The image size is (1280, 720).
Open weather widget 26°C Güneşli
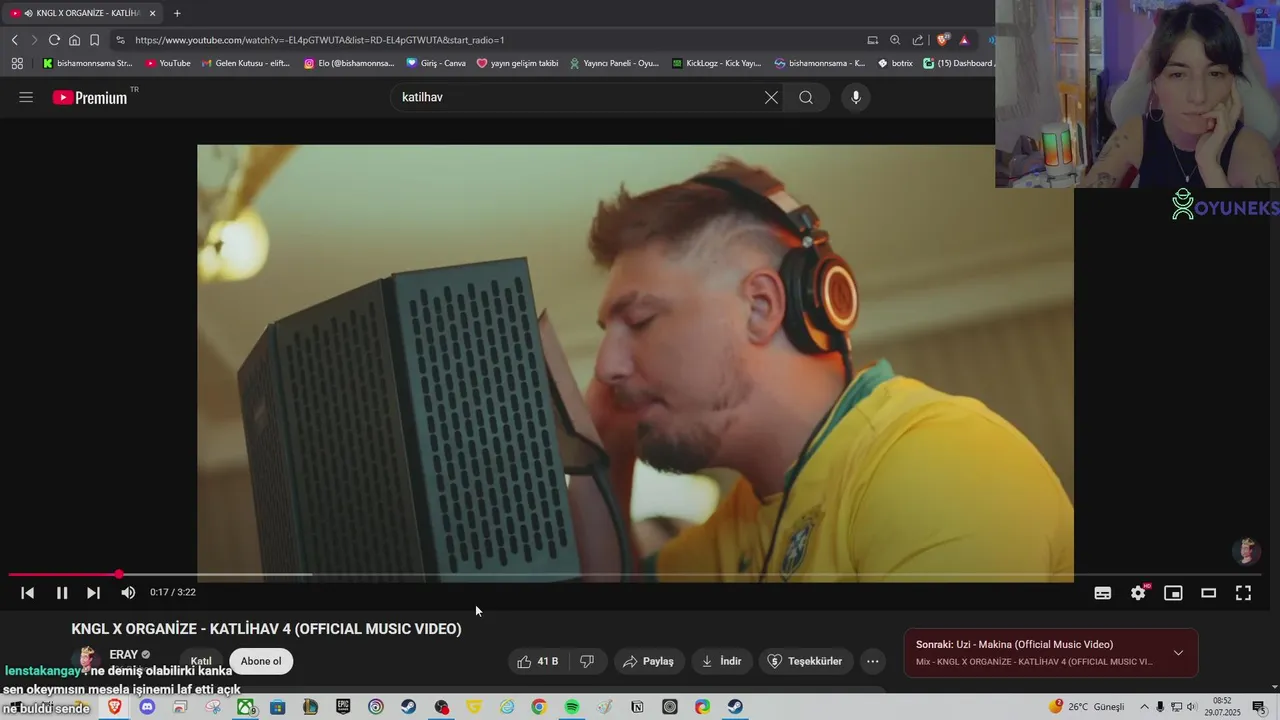click(x=1087, y=707)
